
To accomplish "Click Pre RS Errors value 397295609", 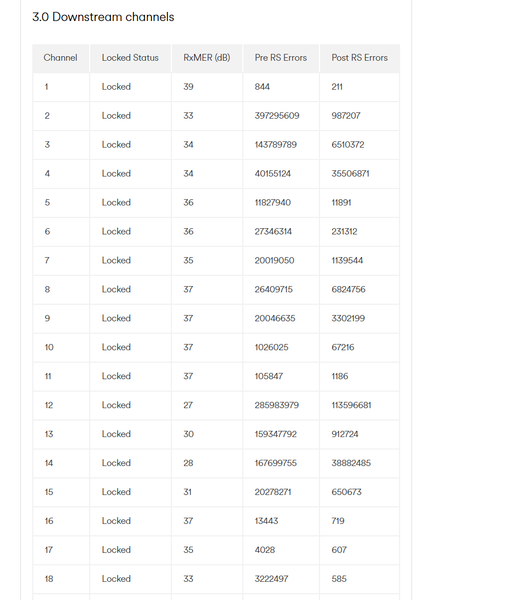I will point(277,116).
